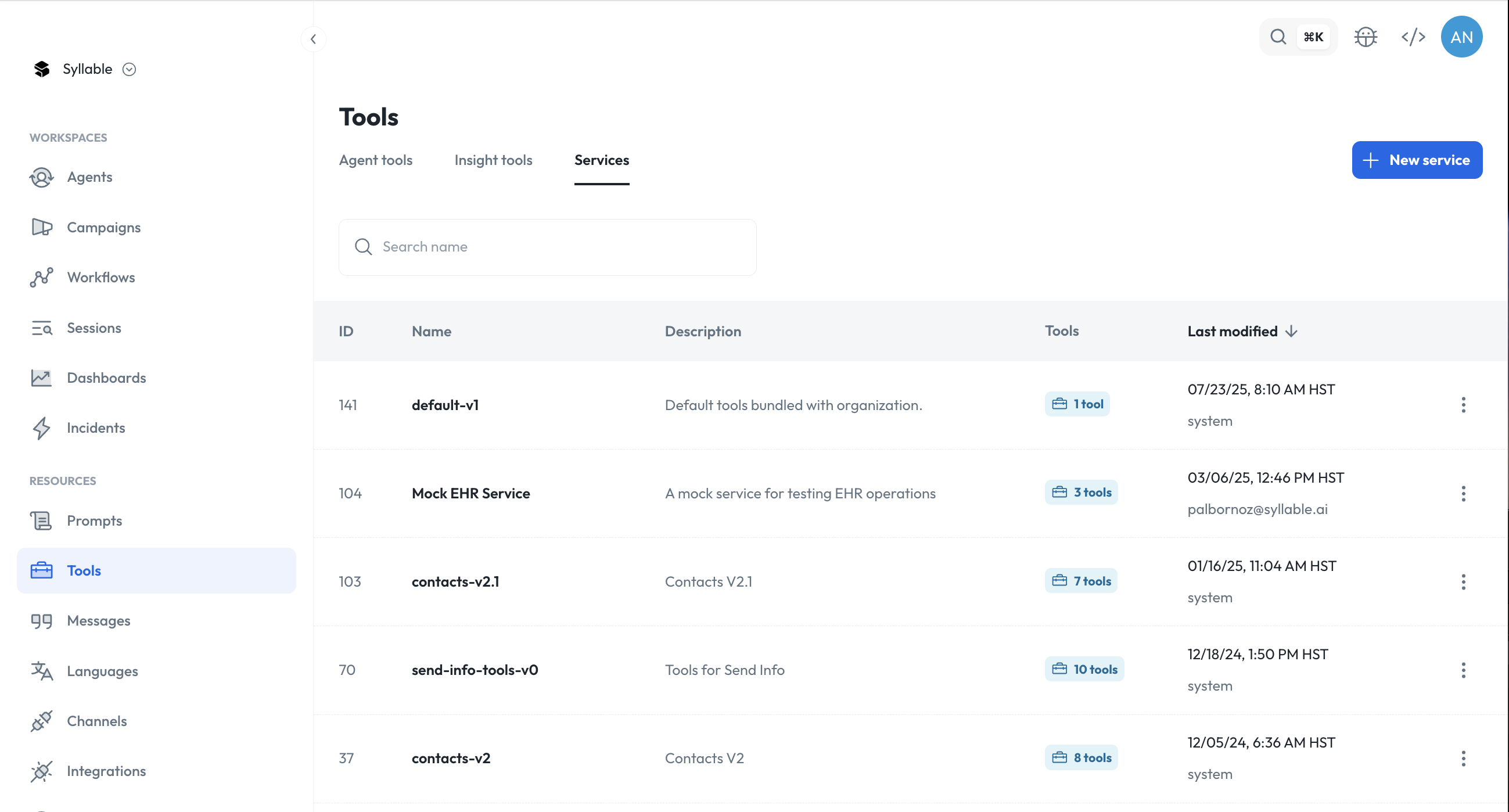
Task: Go to Dashboards in sidebar
Action: 106,378
